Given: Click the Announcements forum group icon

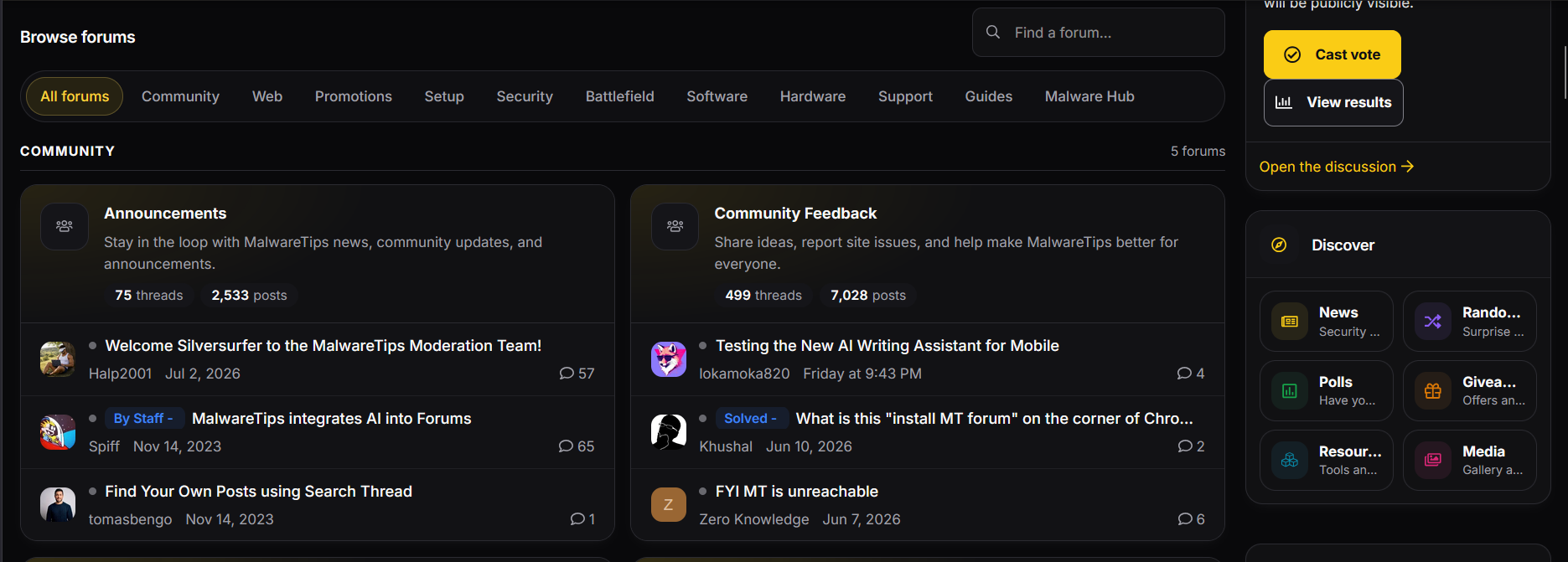Looking at the screenshot, I should [65, 226].
